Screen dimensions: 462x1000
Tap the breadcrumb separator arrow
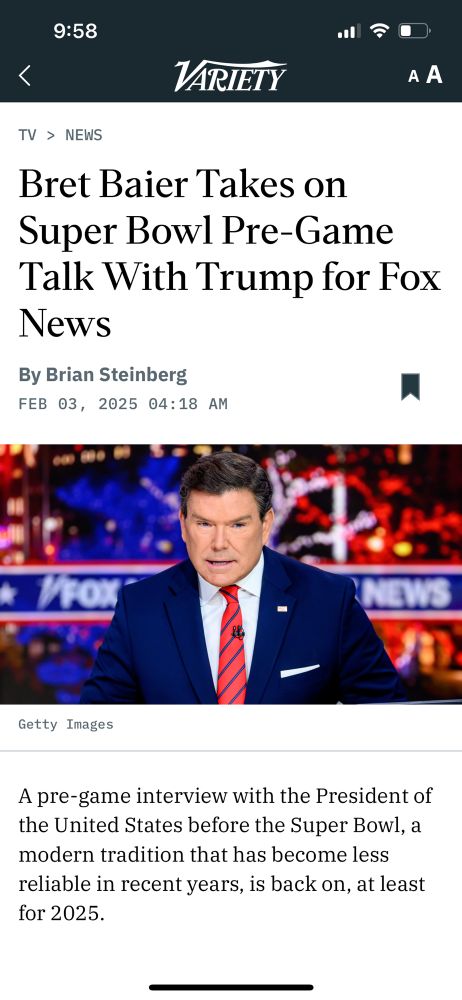51,135
